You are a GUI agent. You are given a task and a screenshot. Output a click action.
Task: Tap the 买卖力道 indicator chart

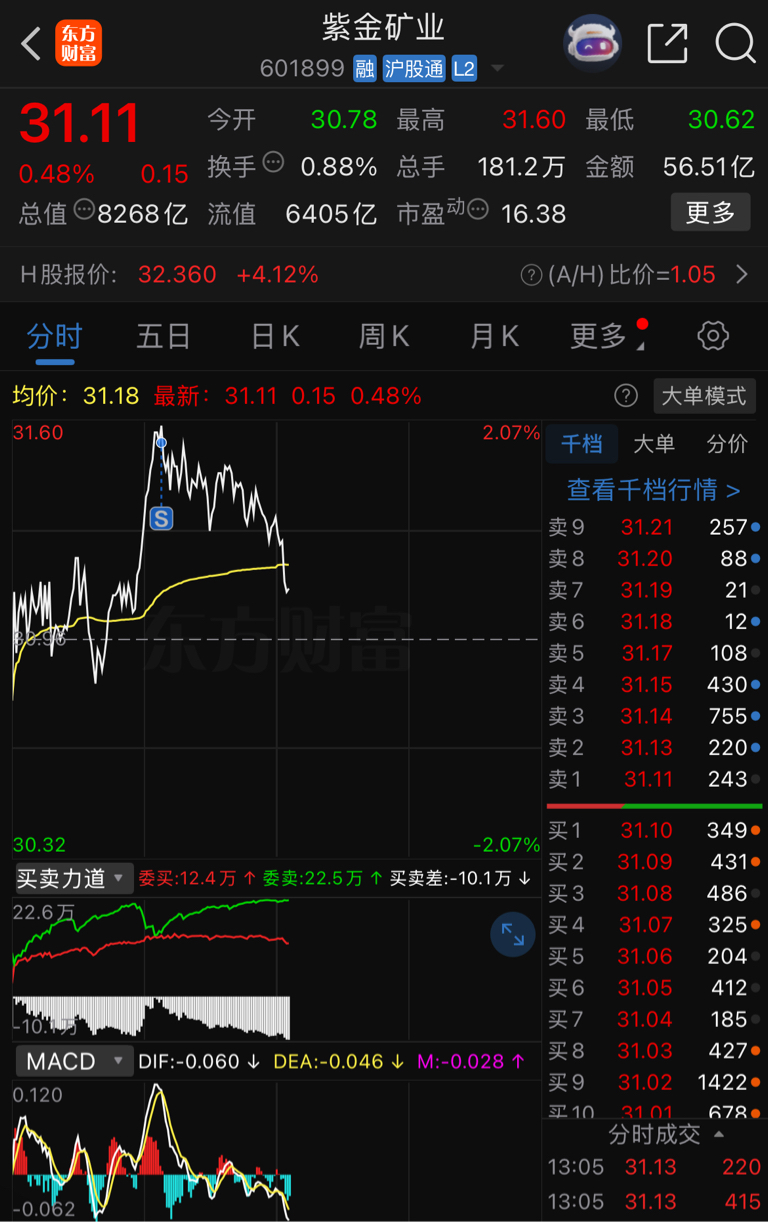[277, 968]
